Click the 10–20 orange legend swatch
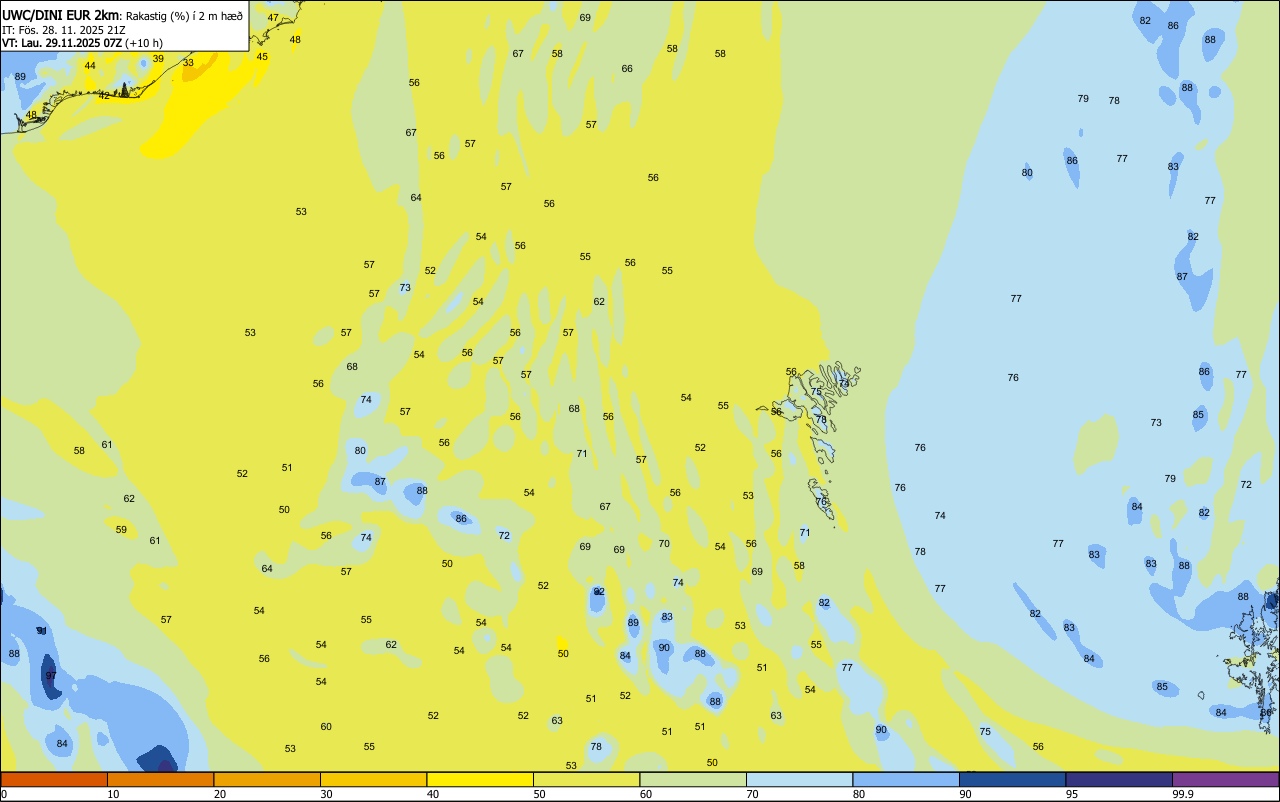 160,779
